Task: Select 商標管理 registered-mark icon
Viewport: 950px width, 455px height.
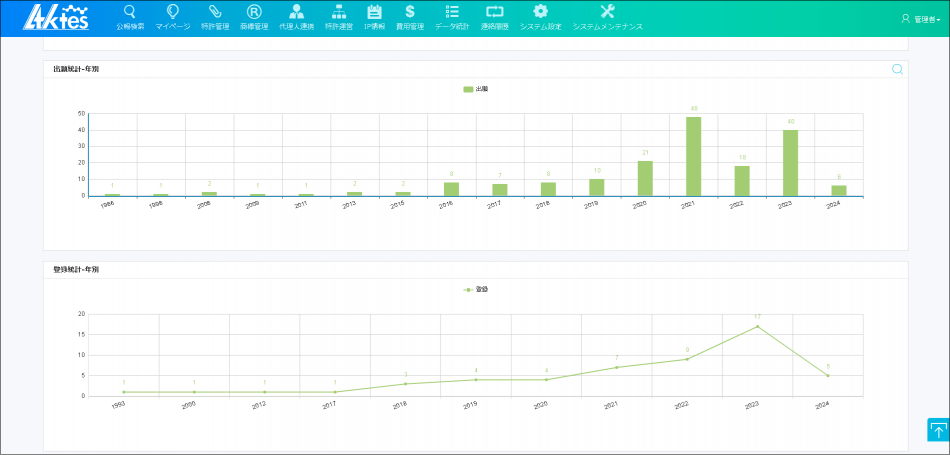Action: click(x=254, y=12)
